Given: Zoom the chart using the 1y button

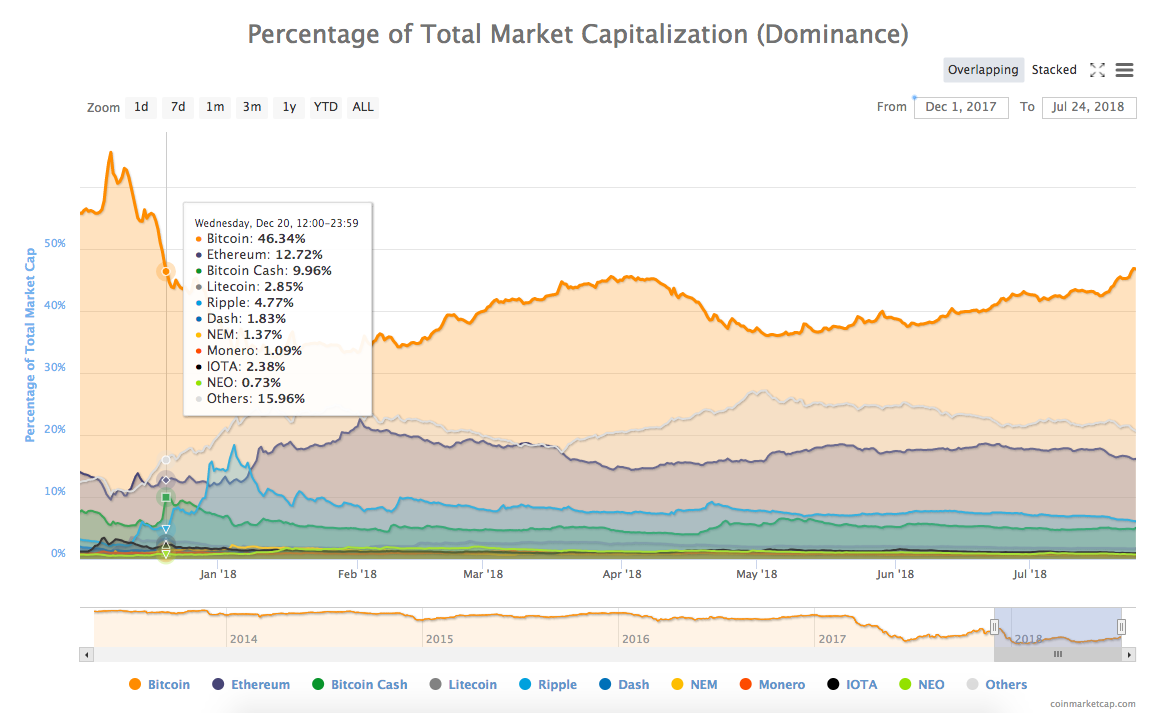Looking at the screenshot, I should pos(288,107).
